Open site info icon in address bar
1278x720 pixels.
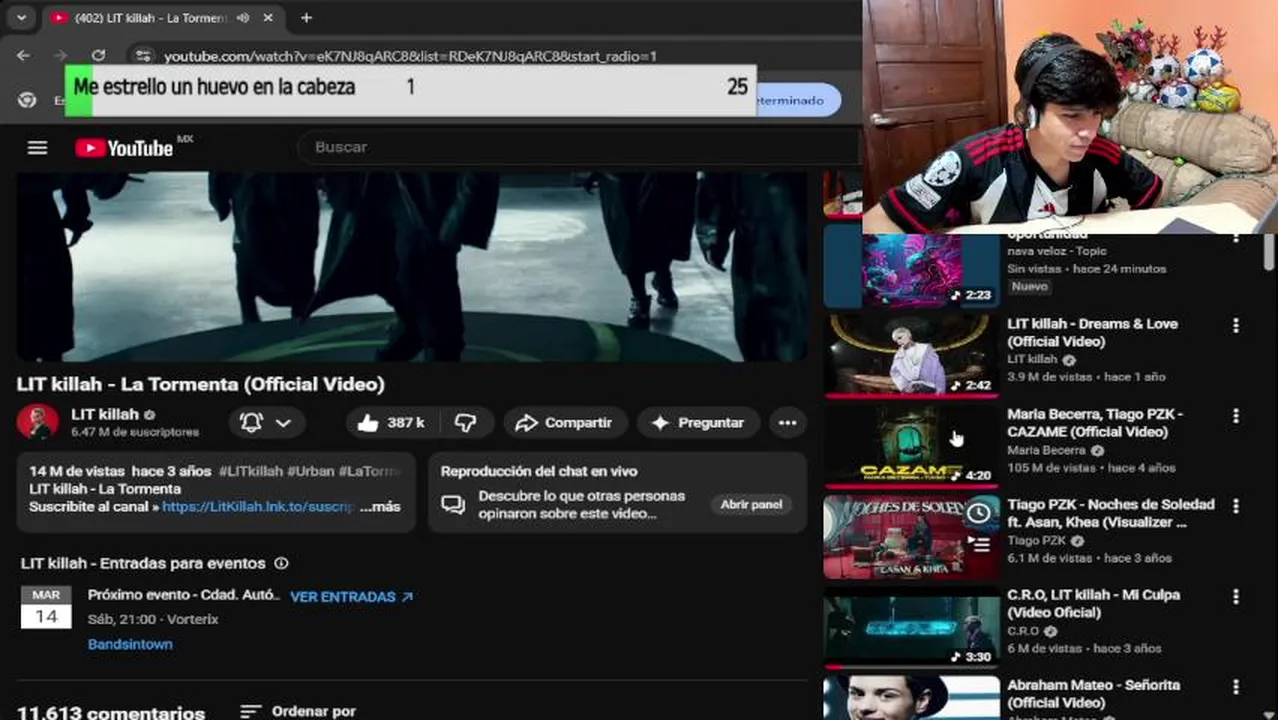tap(143, 56)
